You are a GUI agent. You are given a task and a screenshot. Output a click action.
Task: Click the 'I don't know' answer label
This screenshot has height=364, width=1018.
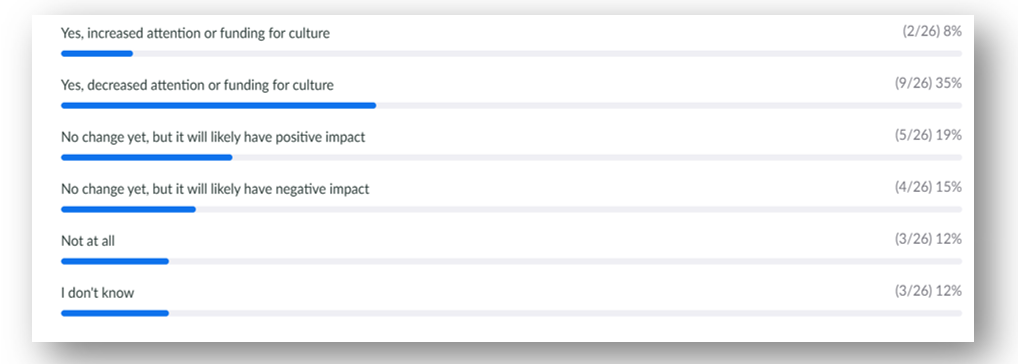[x=97, y=293]
